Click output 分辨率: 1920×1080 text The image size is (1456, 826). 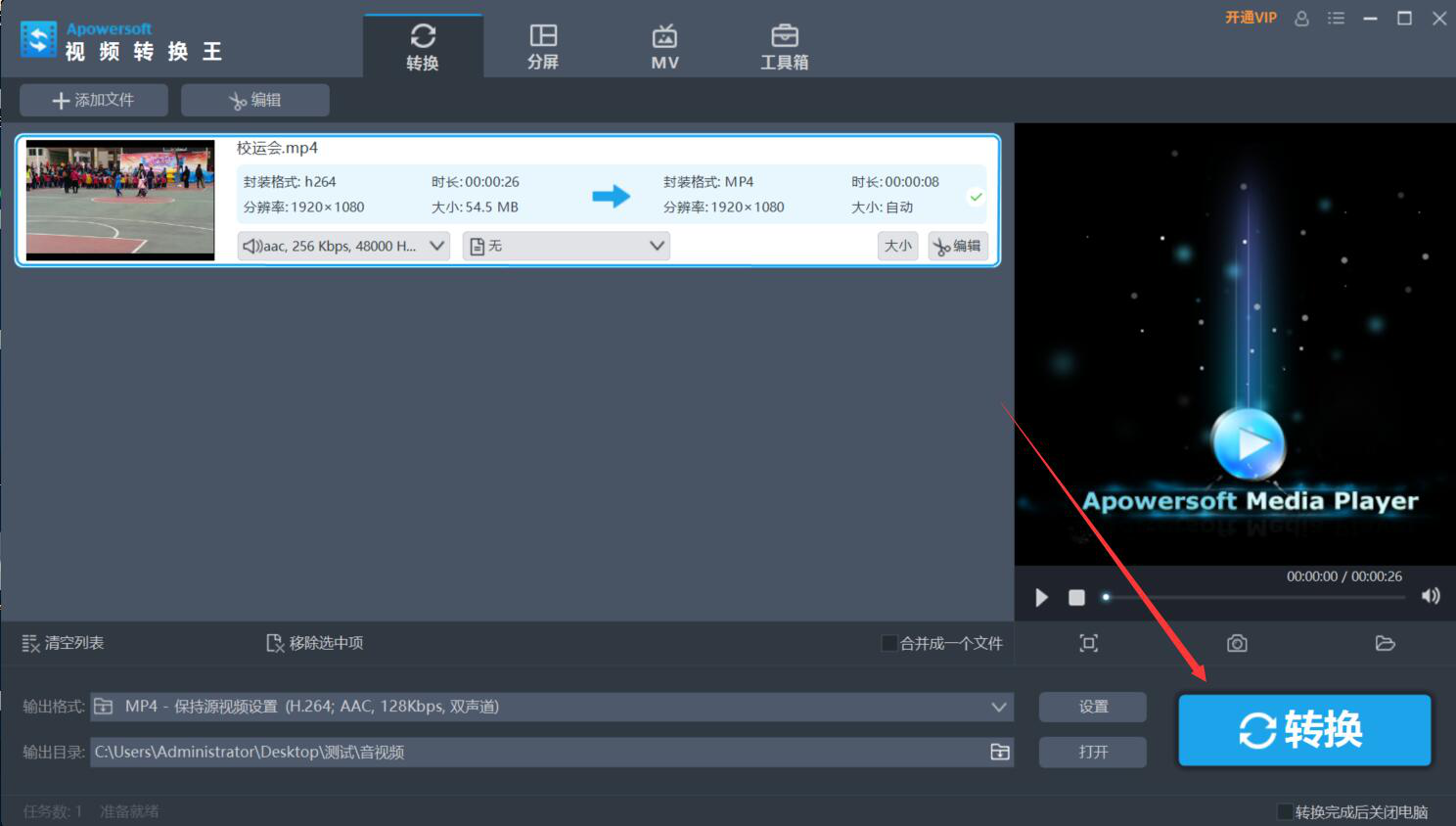(724, 207)
